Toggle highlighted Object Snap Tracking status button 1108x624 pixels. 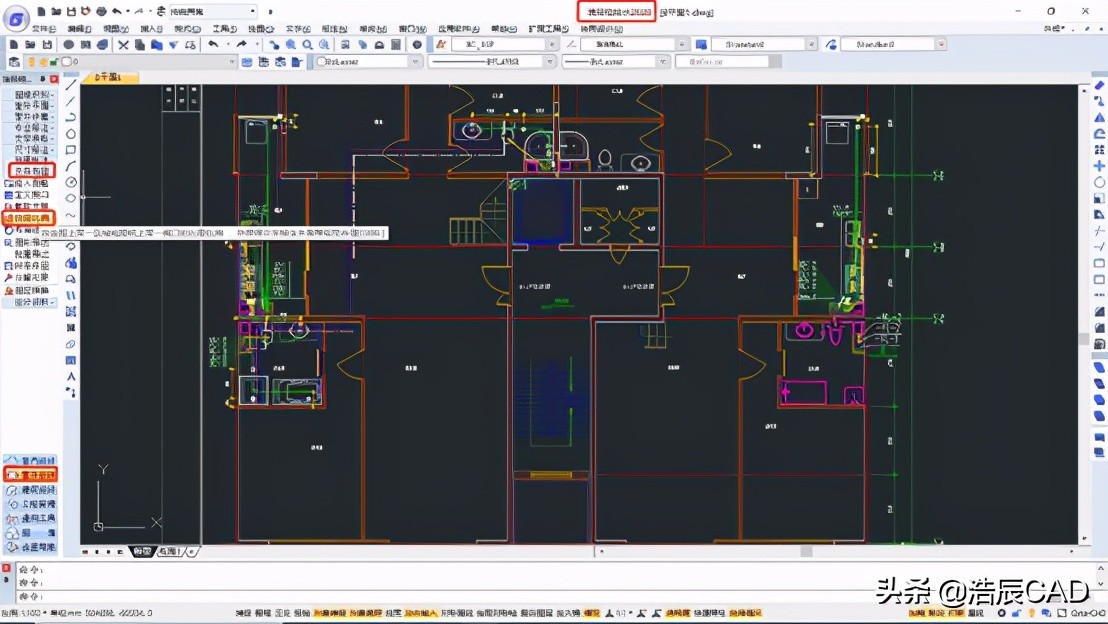click(x=365, y=613)
